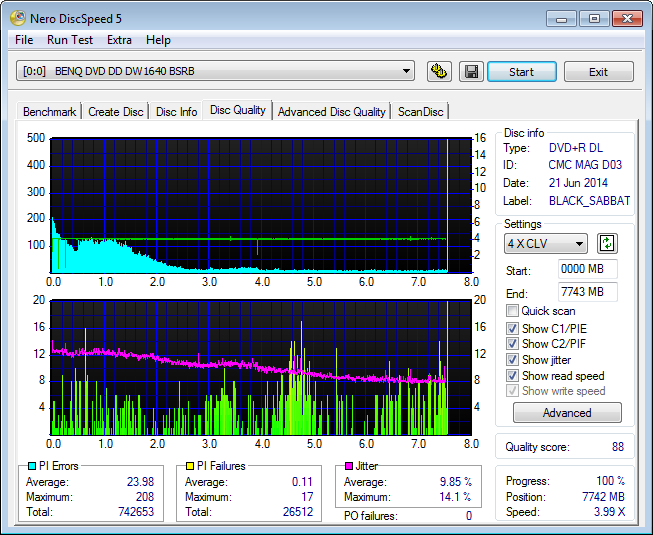Open the options settings icon next to drive list
The height and width of the screenshot is (535, 653).
(439, 72)
